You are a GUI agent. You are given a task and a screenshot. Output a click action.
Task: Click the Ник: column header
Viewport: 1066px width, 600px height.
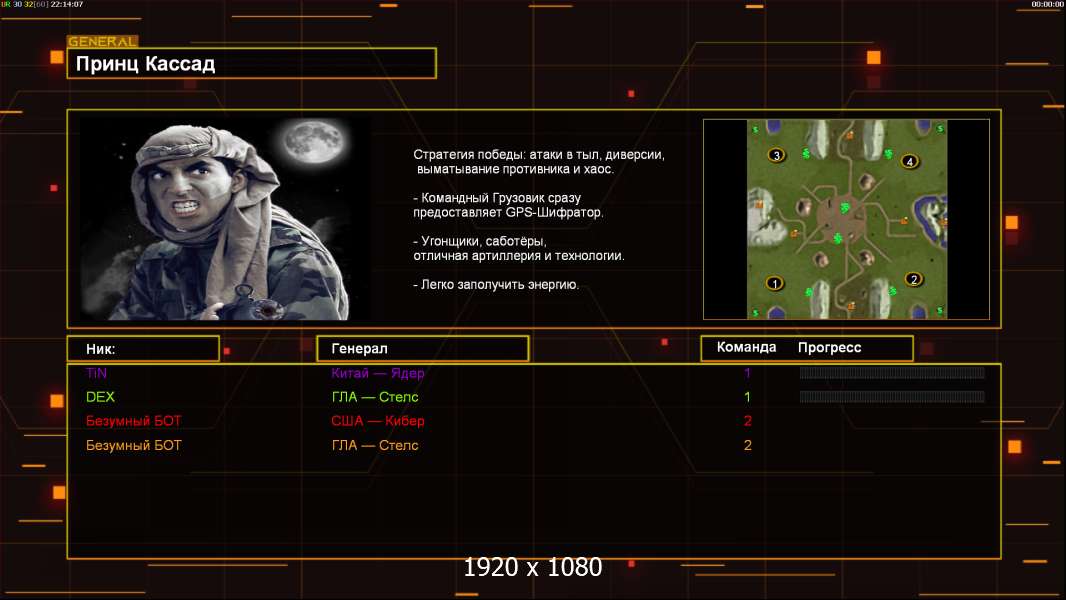[143, 349]
